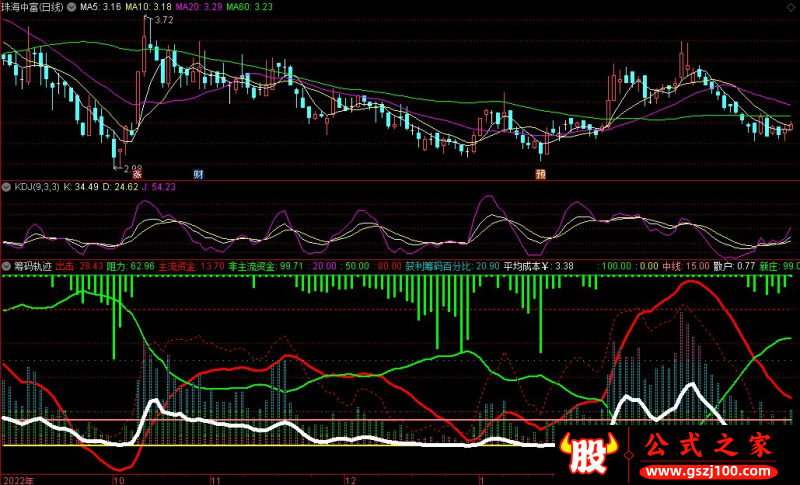The image size is (800, 485).
Task: Click the 涨 event marker under the chart
Action: pos(137,174)
